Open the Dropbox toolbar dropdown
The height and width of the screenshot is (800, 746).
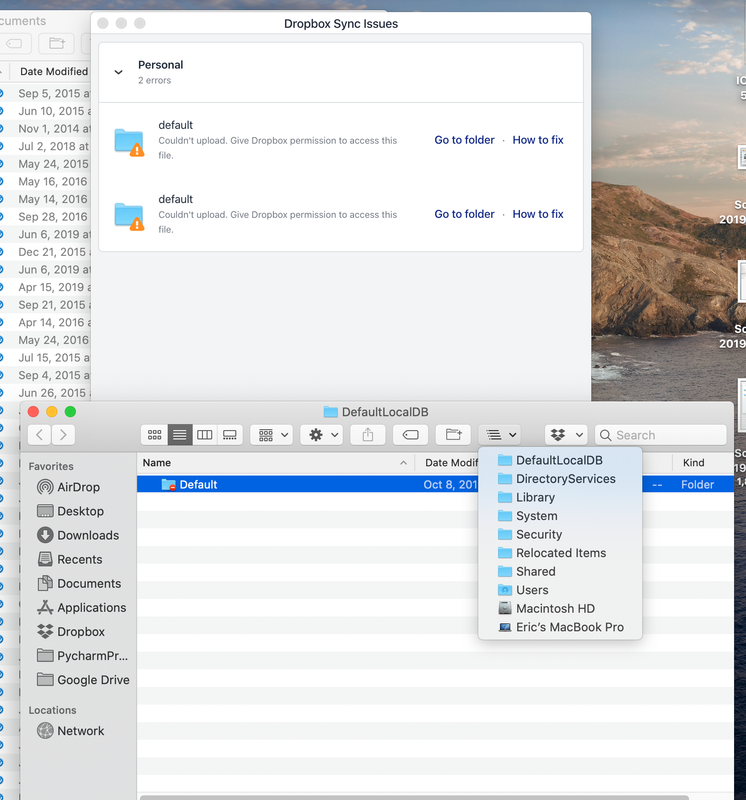(x=566, y=435)
